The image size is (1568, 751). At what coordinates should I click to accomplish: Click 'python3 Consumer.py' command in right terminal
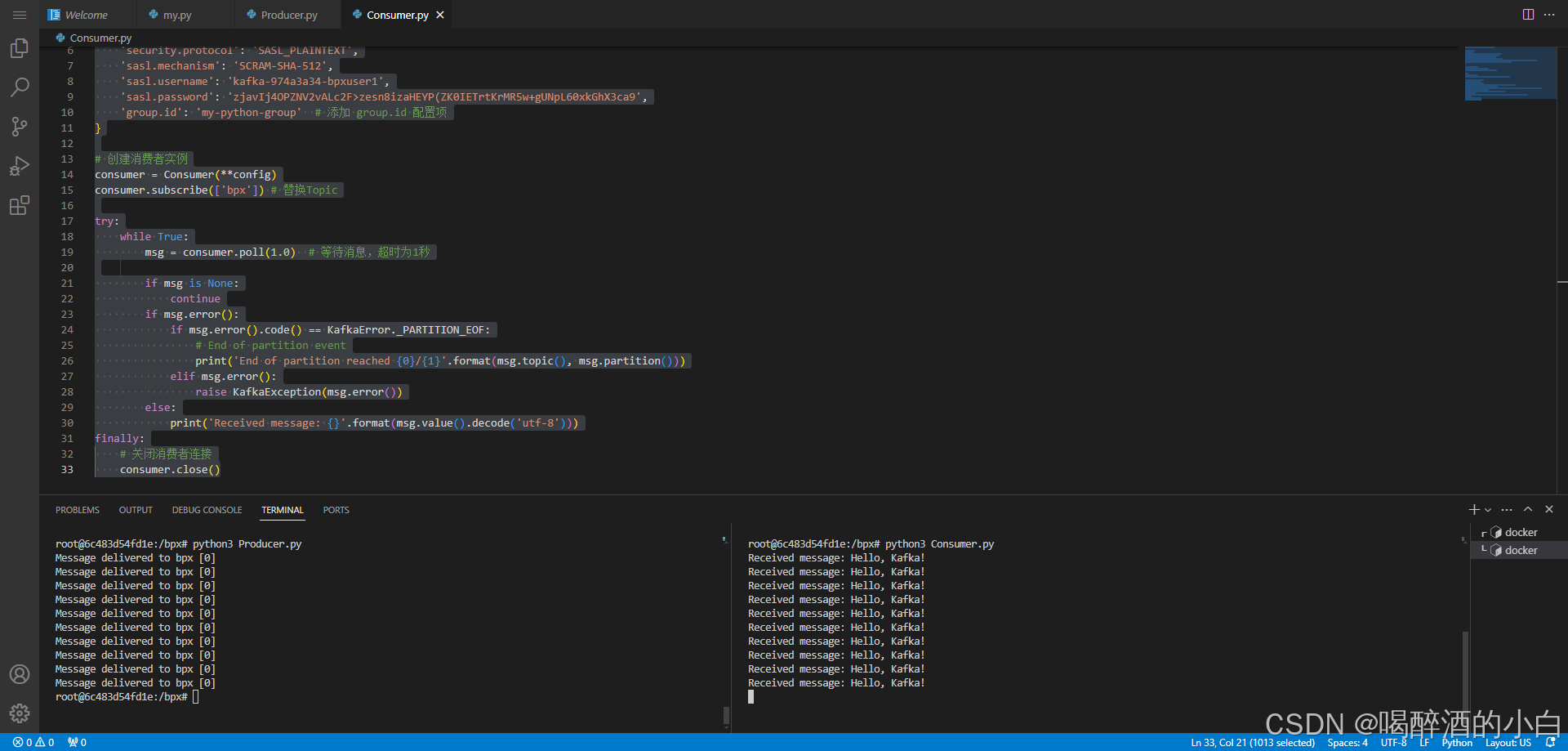(x=940, y=544)
